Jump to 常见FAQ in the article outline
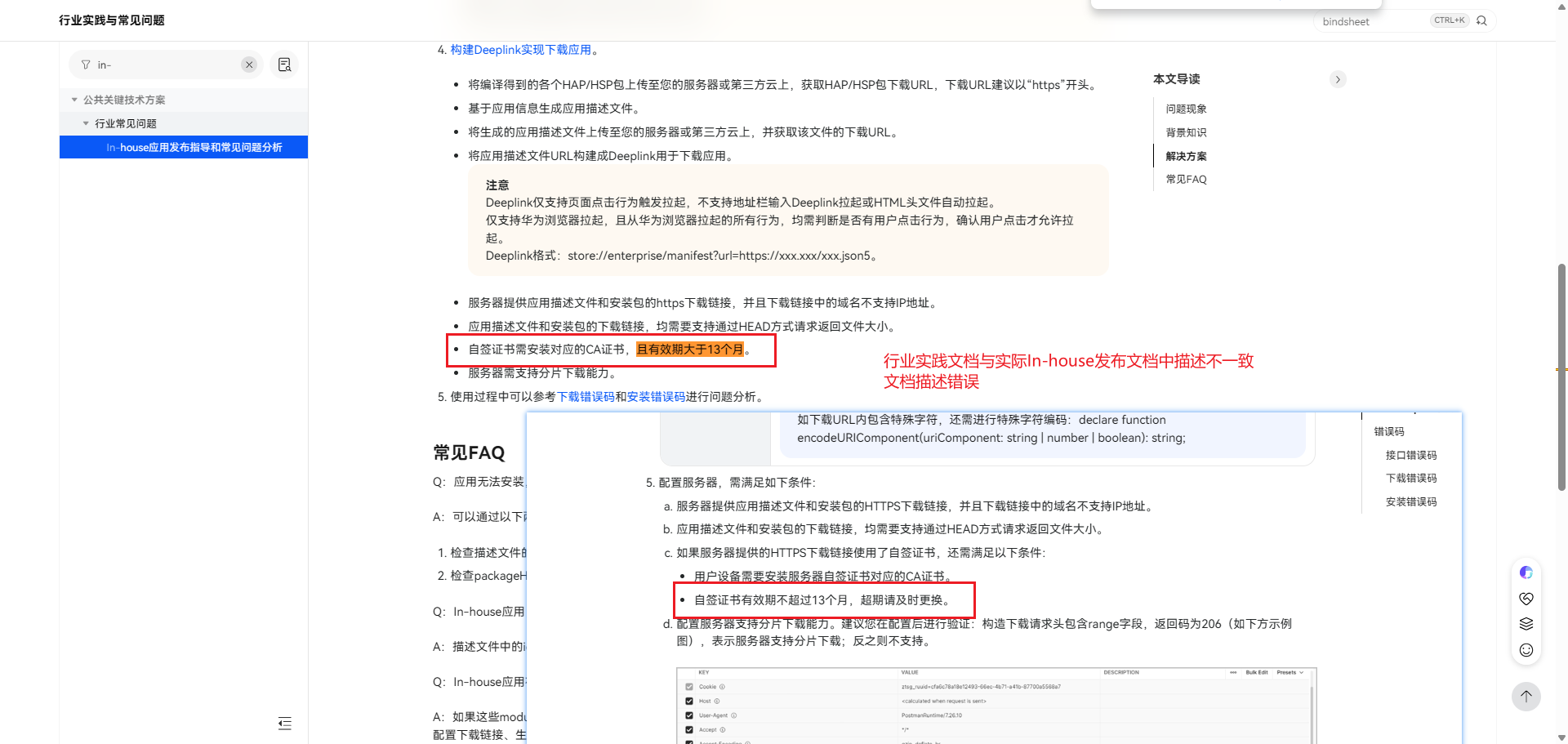The width and height of the screenshot is (1568, 744). 1186,180
